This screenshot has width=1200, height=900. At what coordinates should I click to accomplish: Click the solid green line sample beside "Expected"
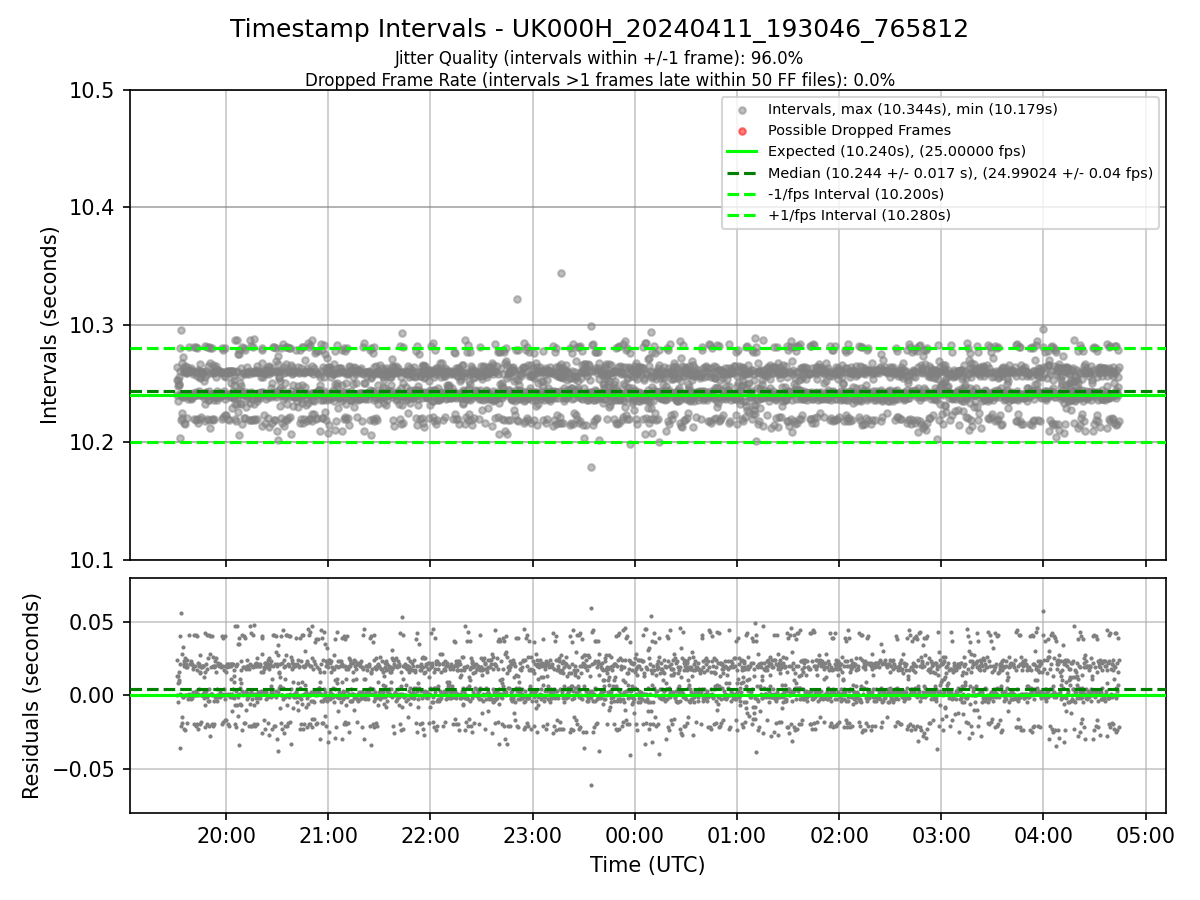click(742, 152)
